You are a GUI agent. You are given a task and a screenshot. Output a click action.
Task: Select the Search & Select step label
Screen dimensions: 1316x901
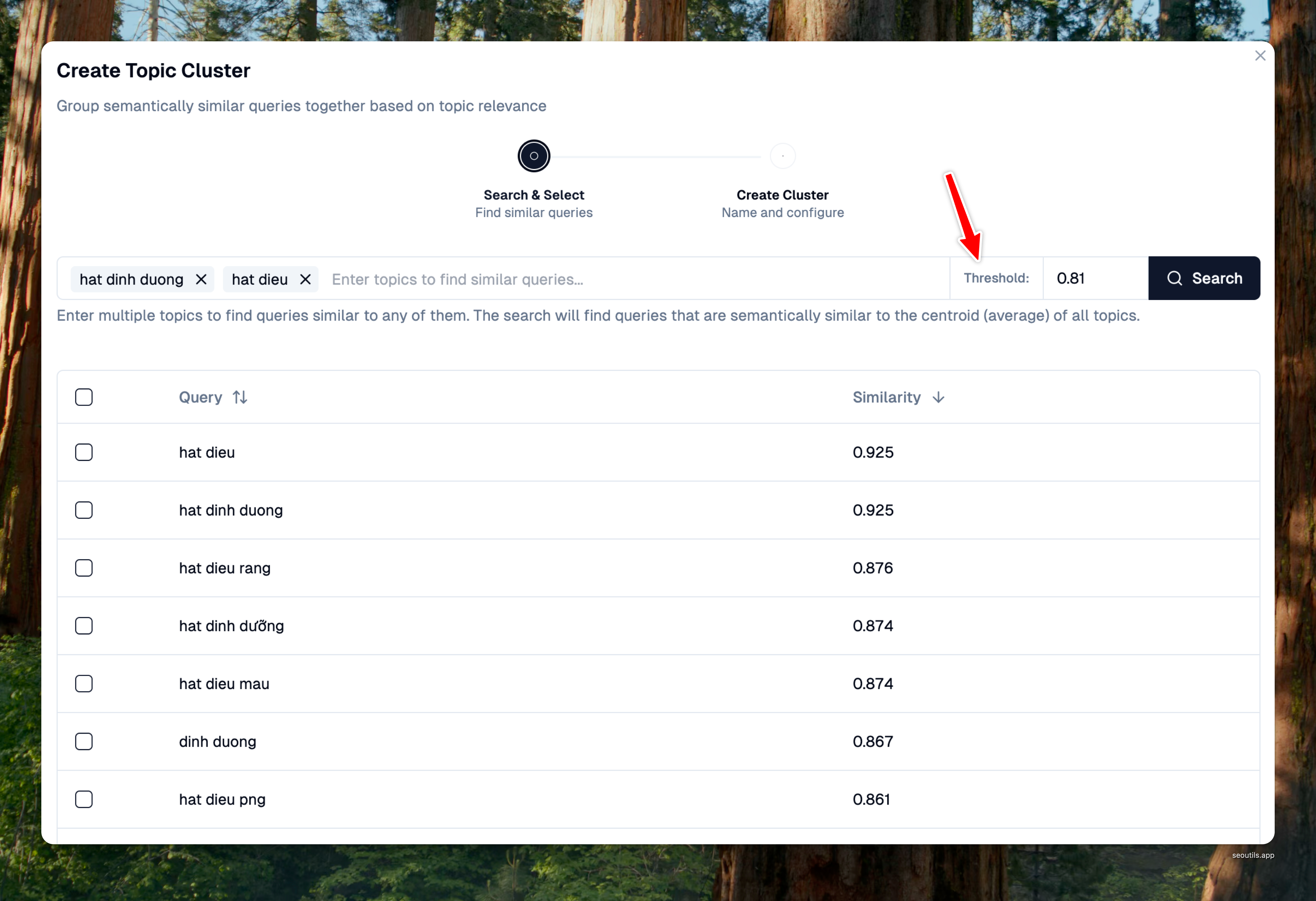pyautogui.click(x=533, y=195)
